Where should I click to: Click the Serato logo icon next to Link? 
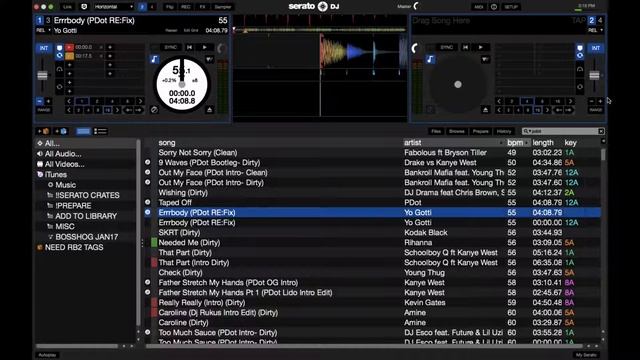[84, 7]
